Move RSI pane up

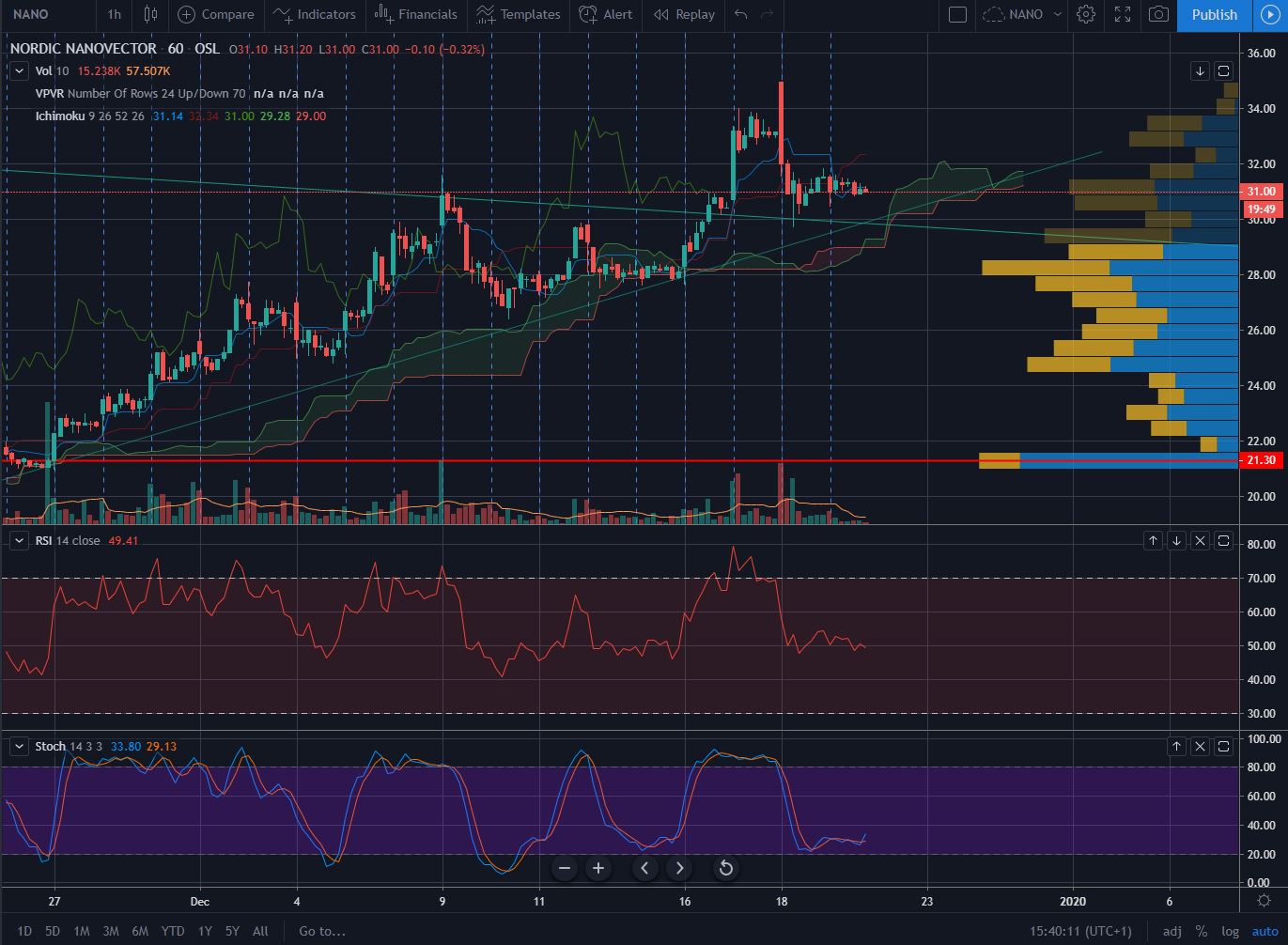pos(1153,540)
